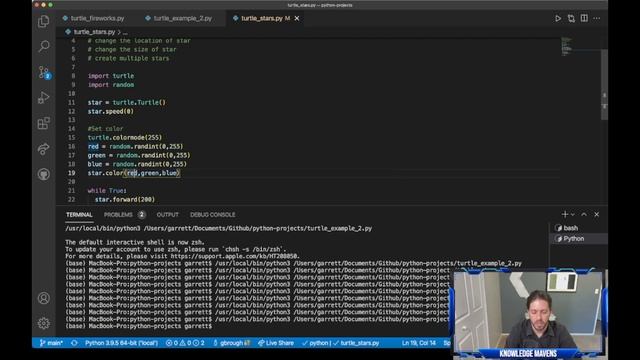Open the DEBUG CONSOLE panel tab
640x360 pixels.
212,215
